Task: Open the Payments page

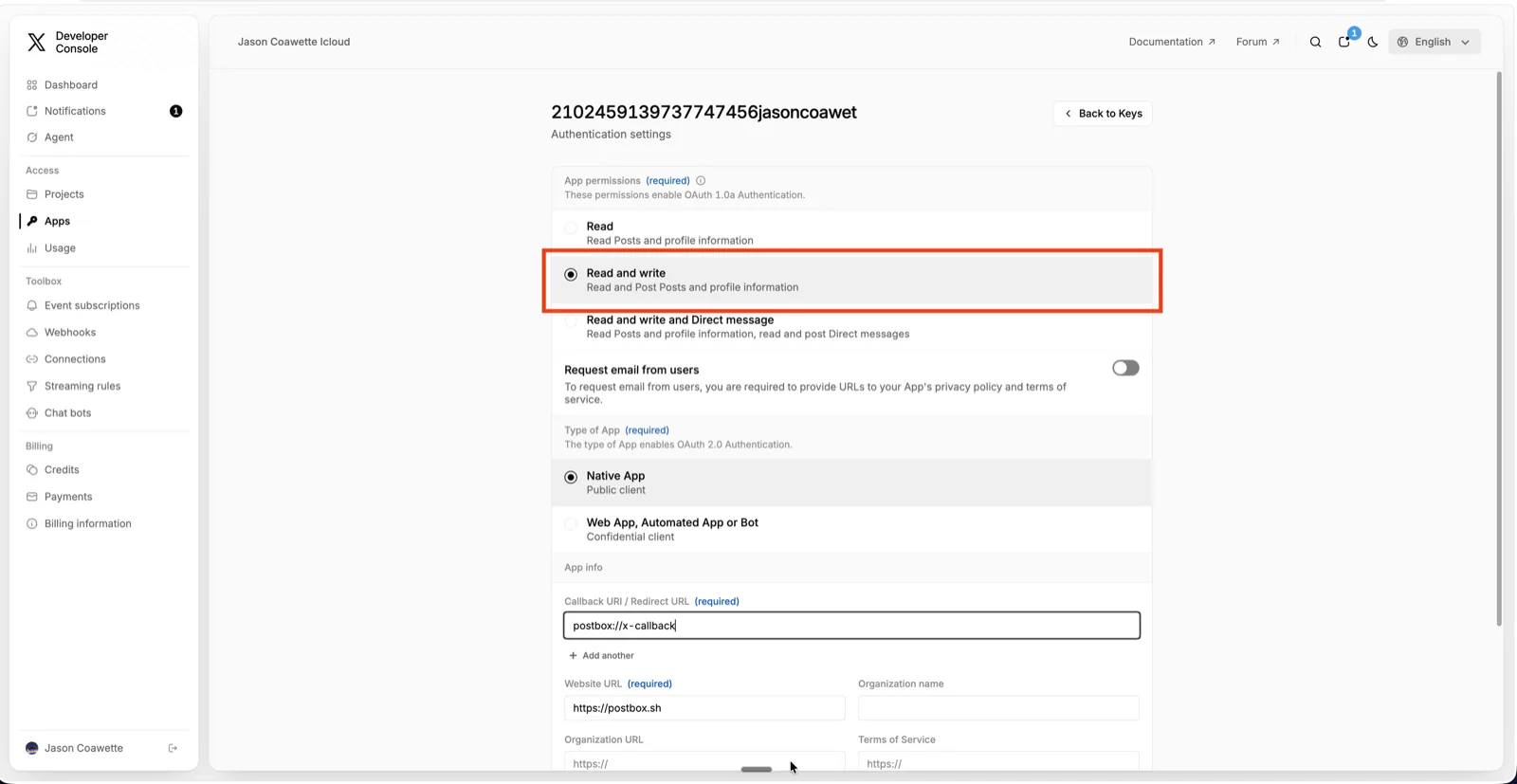Action: 68,497
